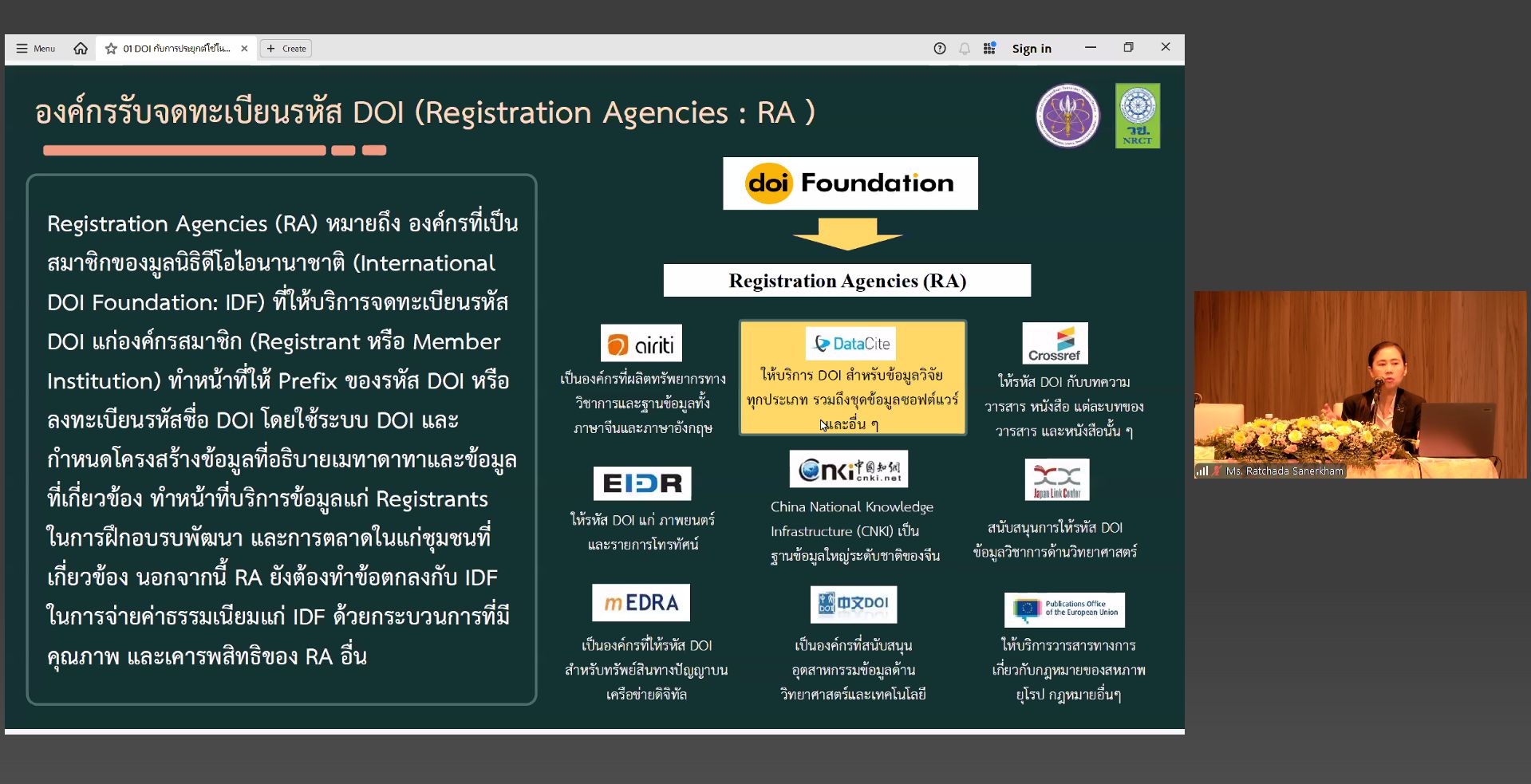Open the help question mark icon
This screenshot has width=1531, height=784.
coord(939,49)
